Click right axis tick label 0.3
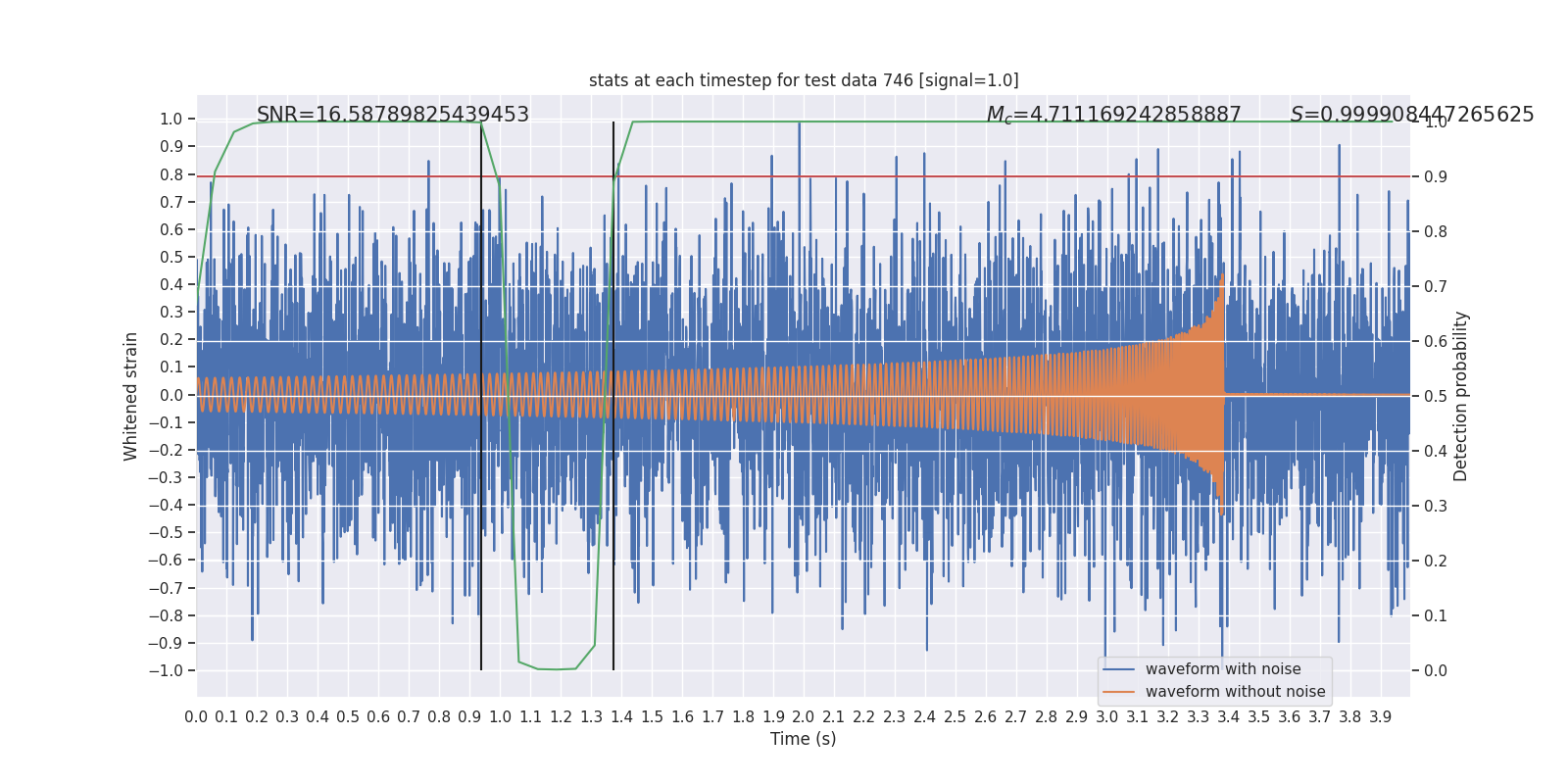The image size is (1568, 784). [1436, 507]
